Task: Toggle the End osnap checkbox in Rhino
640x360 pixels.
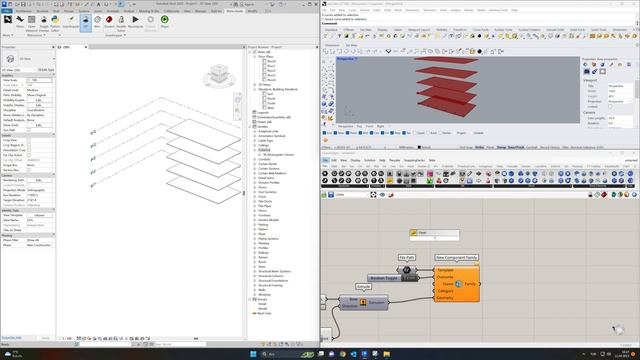Action: point(324,133)
